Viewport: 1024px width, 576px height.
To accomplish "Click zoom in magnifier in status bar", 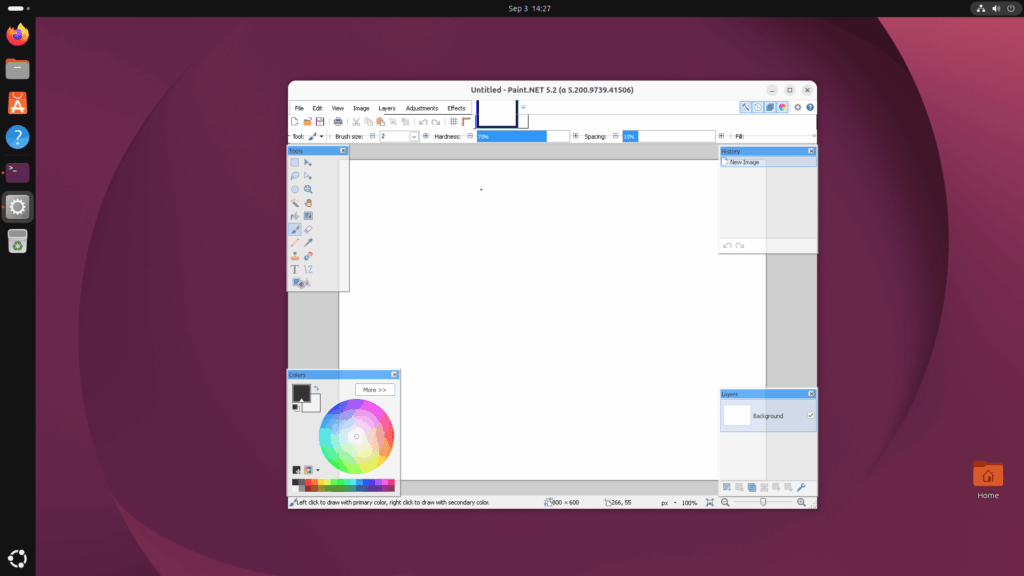I will [801, 503].
